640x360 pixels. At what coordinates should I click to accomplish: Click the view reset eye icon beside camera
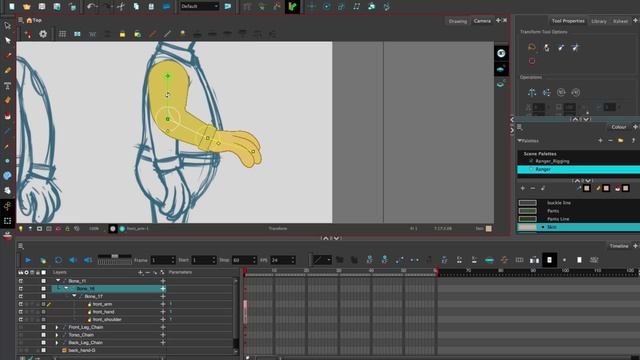coord(501,53)
